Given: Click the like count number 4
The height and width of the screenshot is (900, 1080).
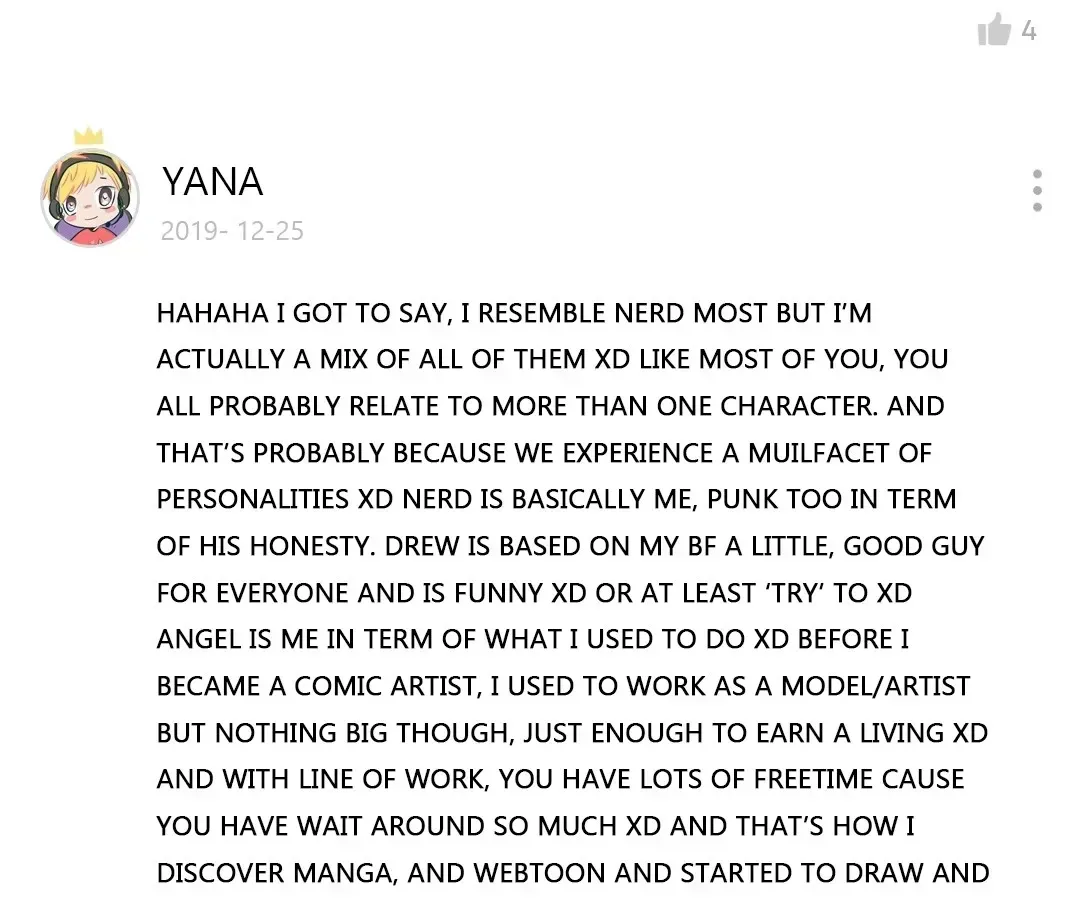Looking at the screenshot, I should (1028, 31).
